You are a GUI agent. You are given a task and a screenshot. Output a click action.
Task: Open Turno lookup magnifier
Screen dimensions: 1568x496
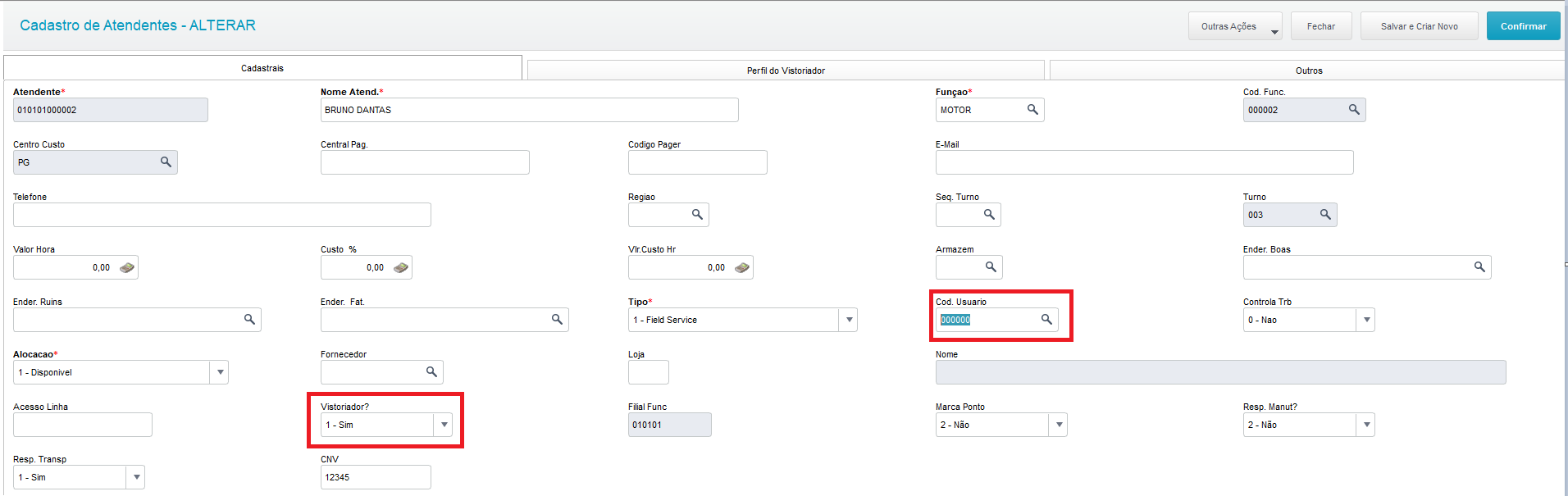(x=1325, y=214)
